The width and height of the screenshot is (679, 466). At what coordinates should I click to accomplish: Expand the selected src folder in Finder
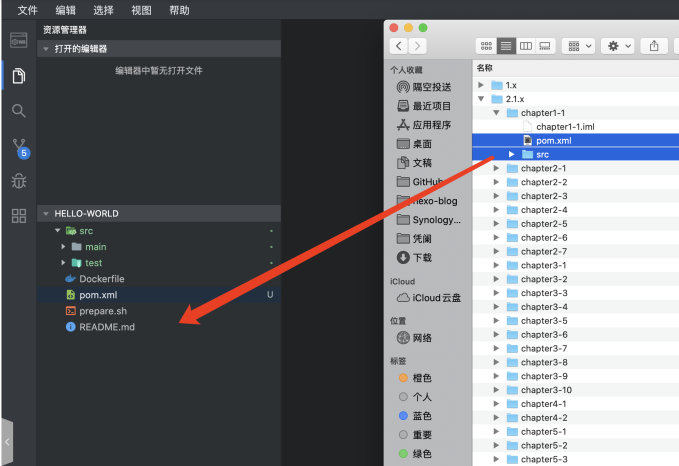click(511, 154)
